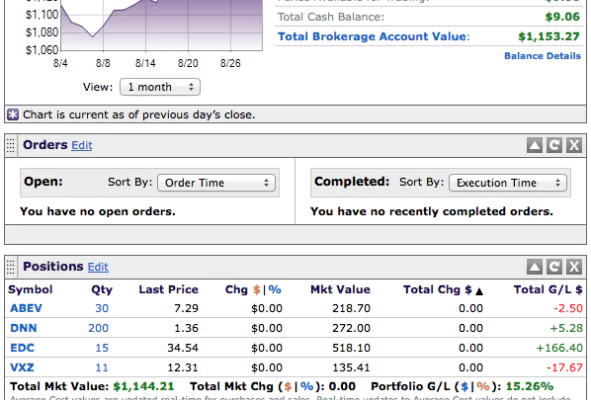Click the asterisk note icon by chart notice
Screen dimensions: 591x400
pos(13,114)
